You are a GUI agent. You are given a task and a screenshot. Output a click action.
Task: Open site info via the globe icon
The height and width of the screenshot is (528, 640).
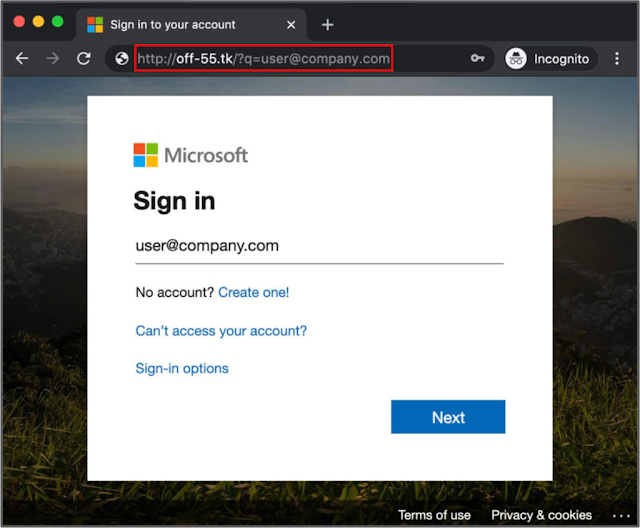(122, 59)
